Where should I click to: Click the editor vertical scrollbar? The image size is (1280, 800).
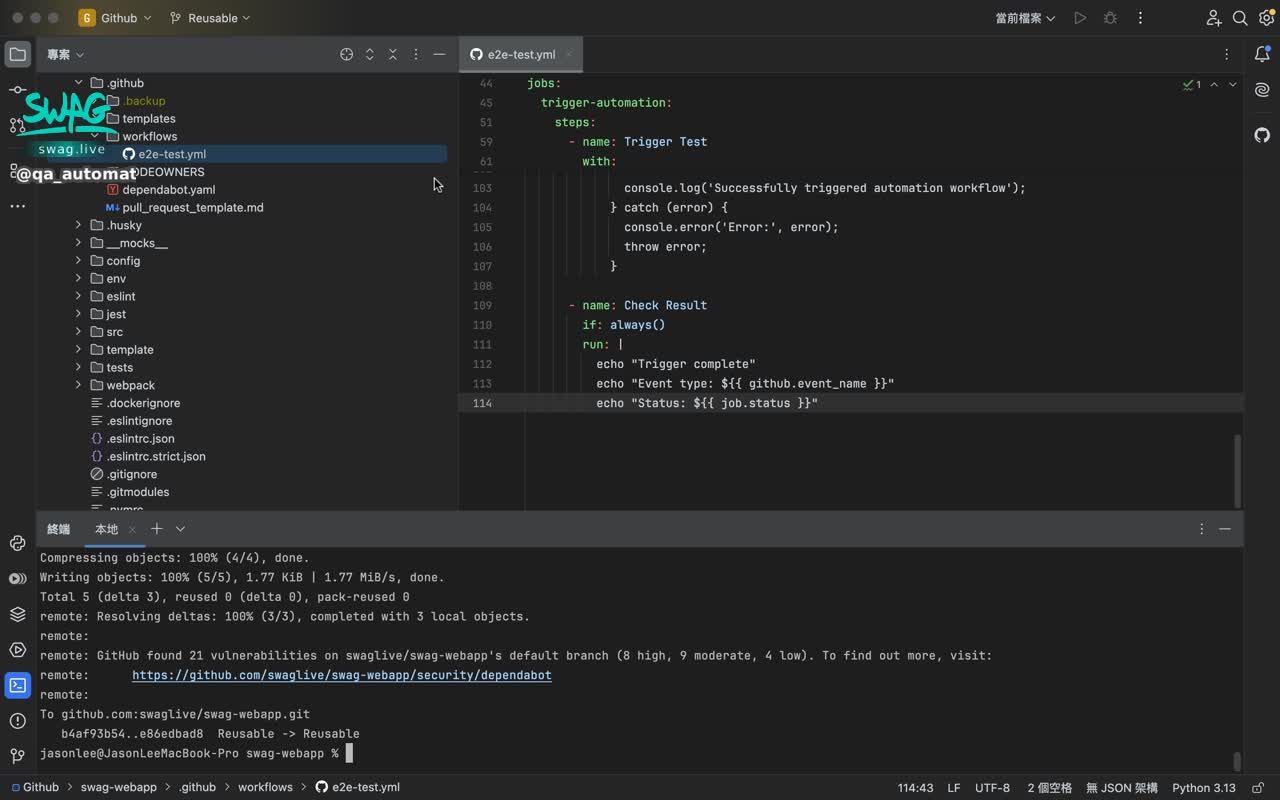[1237, 471]
